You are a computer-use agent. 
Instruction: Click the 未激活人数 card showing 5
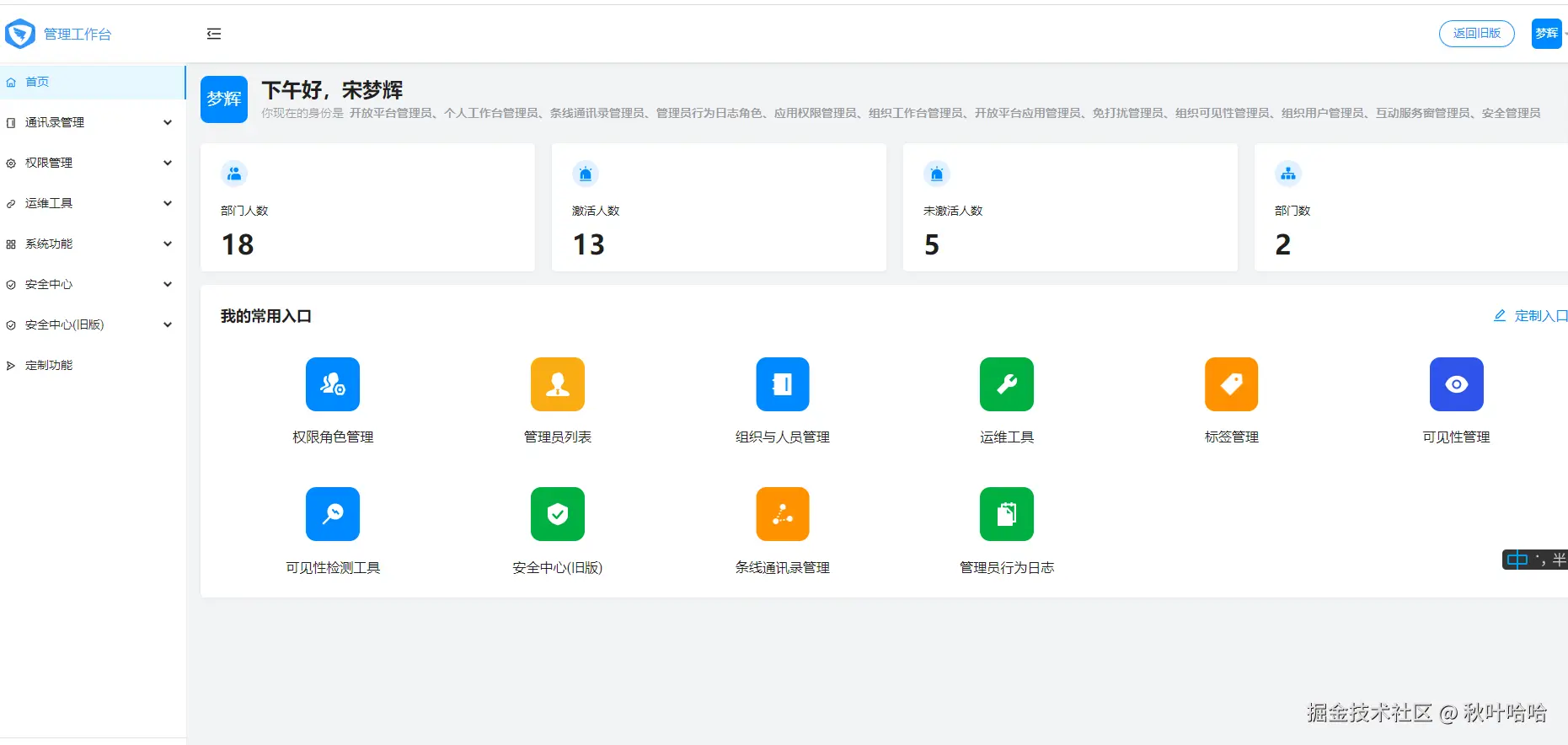tap(1070, 207)
